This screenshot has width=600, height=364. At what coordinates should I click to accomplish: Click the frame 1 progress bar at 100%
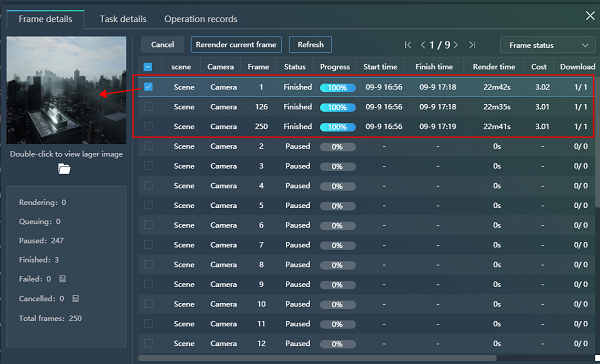click(x=338, y=88)
